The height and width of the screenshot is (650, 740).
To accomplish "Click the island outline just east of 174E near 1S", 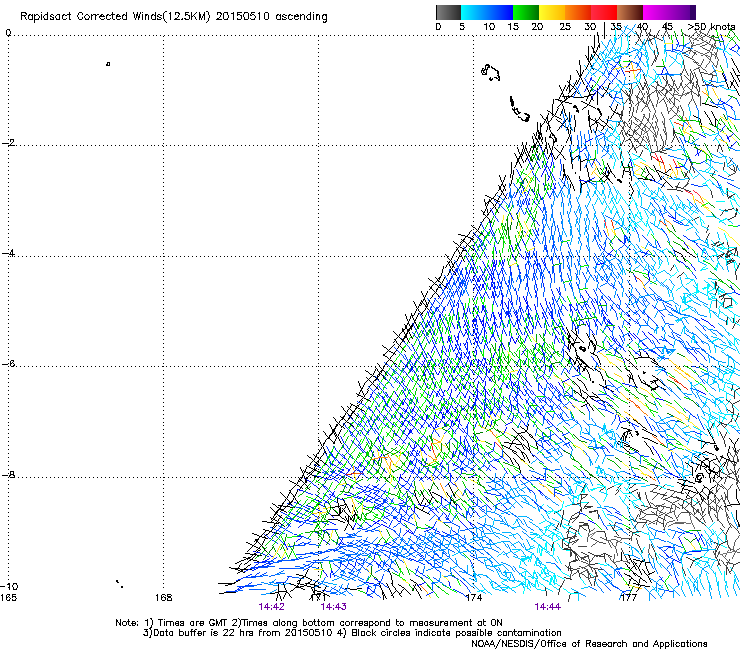I will pyautogui.click(x=490, y=73).
